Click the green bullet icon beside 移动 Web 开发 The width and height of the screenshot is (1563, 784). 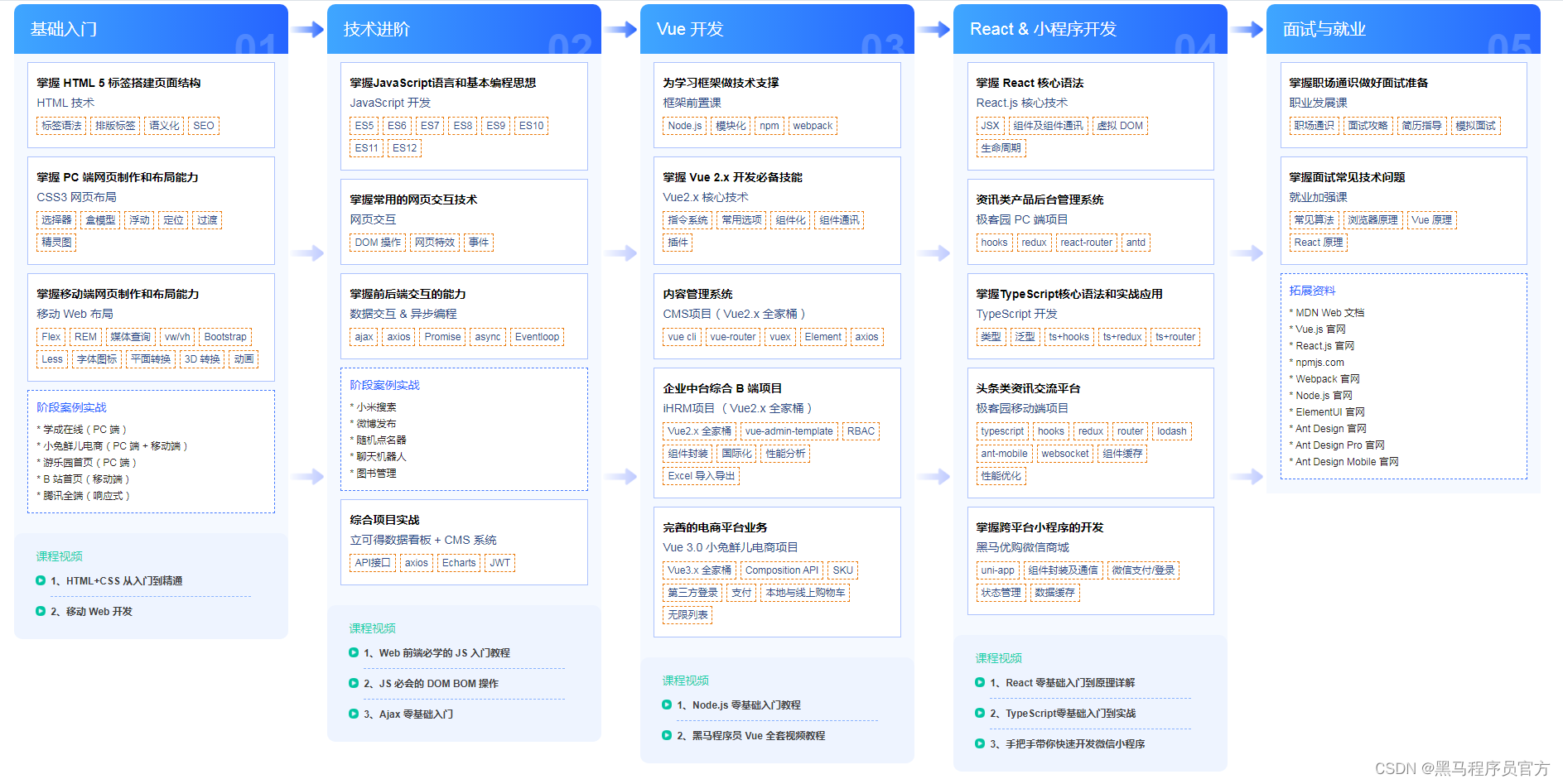click(41, 611)
